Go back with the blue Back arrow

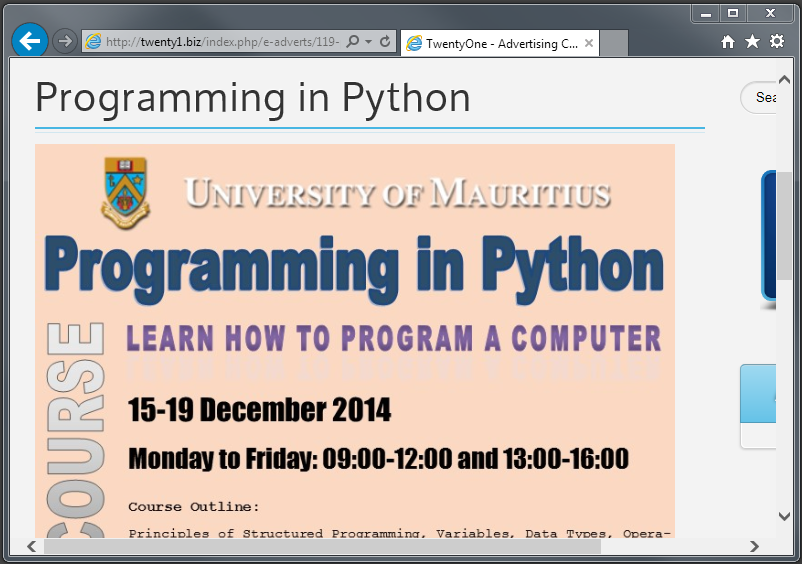tap(30, 40)
